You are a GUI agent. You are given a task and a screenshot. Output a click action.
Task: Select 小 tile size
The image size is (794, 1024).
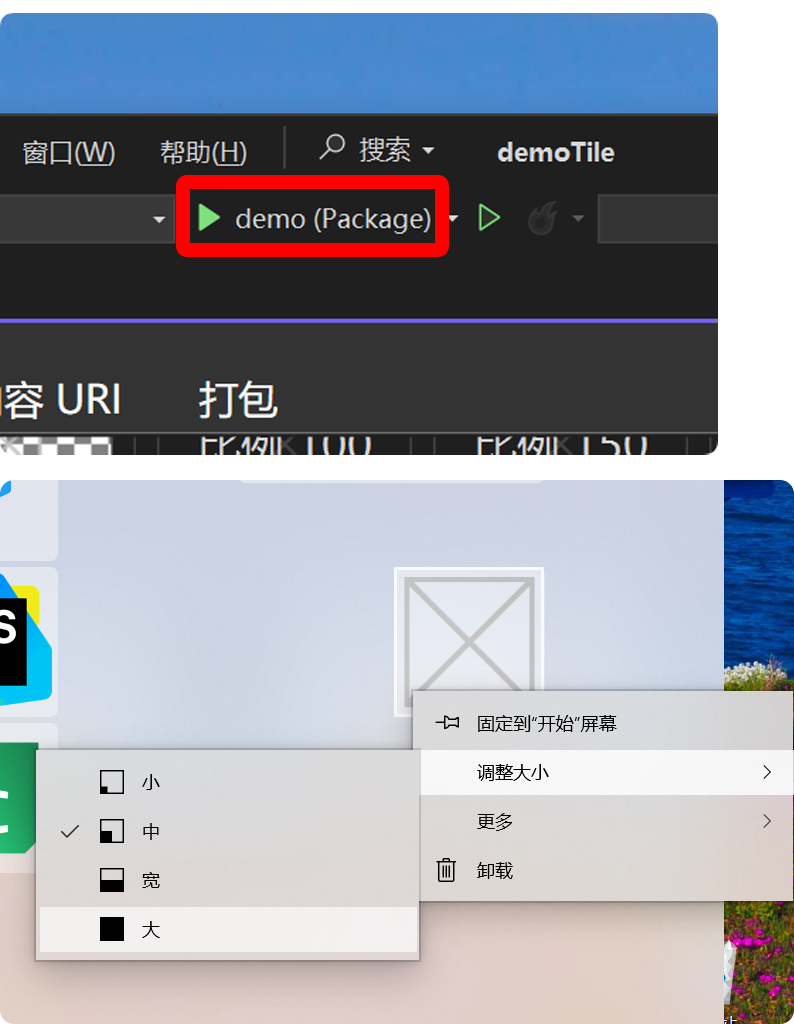coord(228,782)
